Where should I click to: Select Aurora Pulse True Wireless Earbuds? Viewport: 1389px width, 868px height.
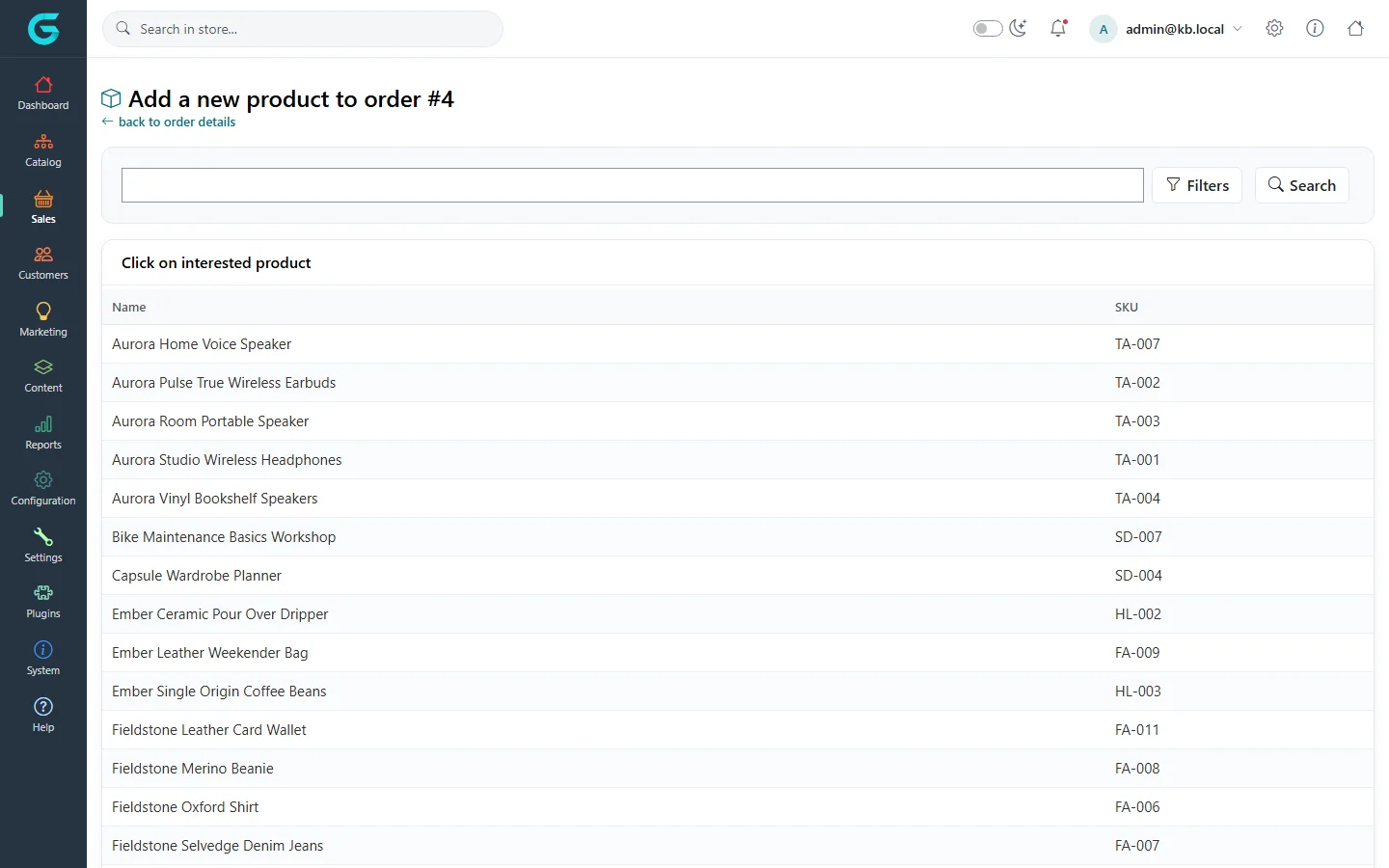click(738, 383)
